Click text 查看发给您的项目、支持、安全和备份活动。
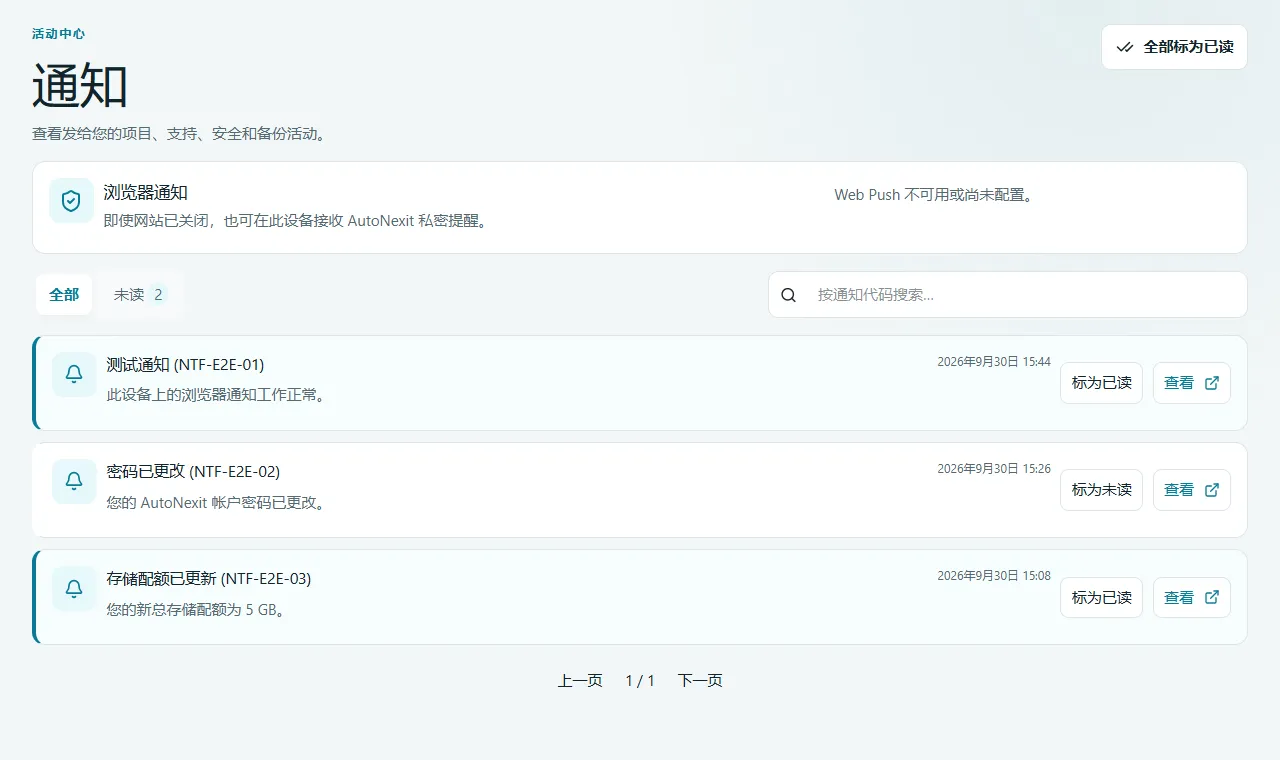The width and height of the screenshot is (1280, 760). click(181, 134)
